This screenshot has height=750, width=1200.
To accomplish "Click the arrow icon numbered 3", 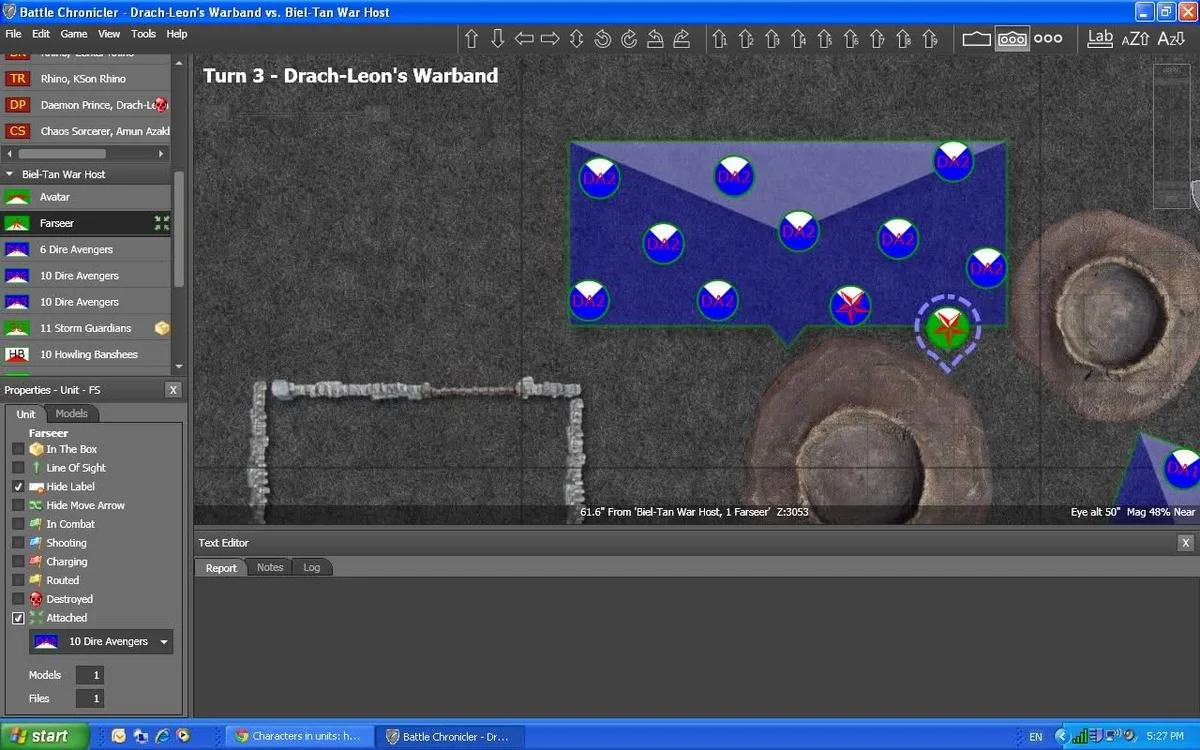I will (772, 39).
